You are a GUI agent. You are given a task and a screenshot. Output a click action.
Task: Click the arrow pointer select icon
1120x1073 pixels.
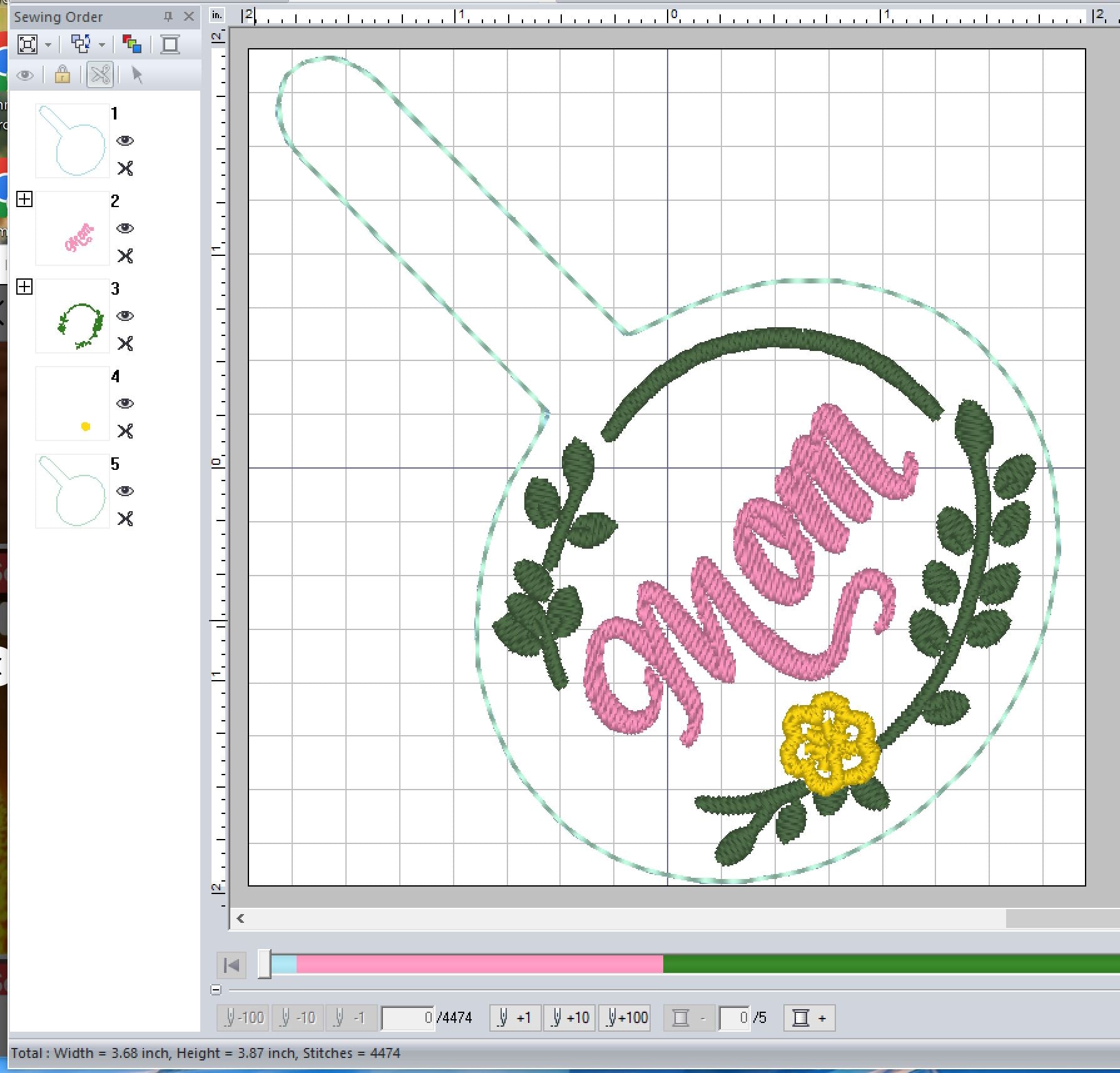137,76
